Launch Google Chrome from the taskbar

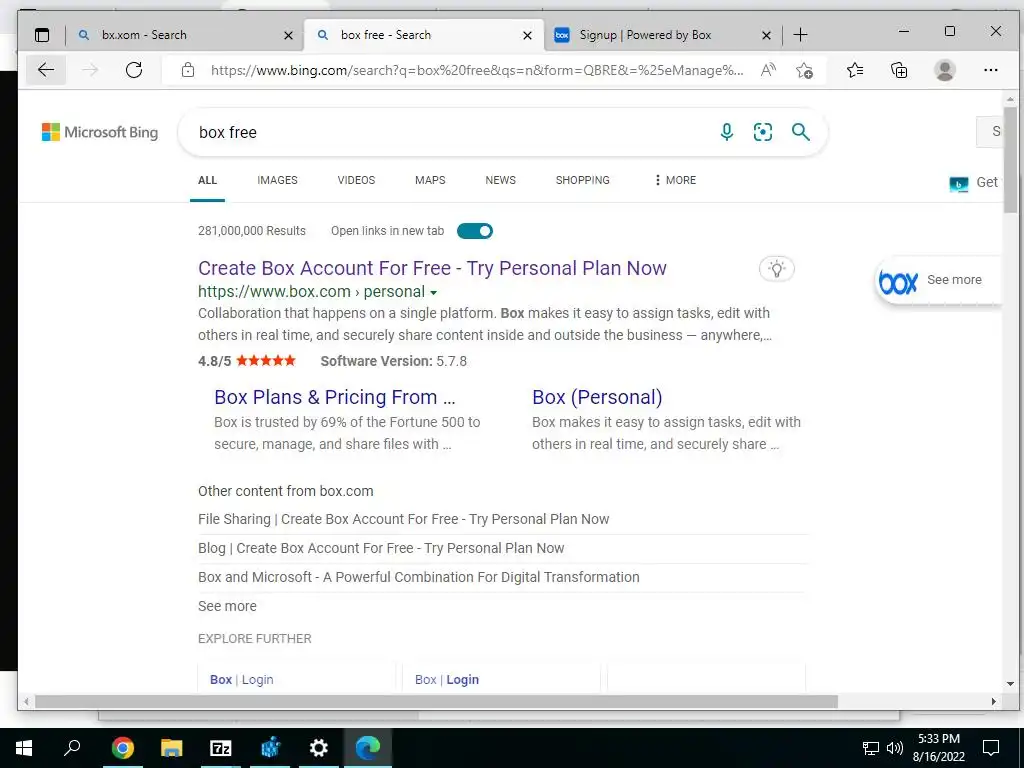pyautogui.click(x=122, y=748)
